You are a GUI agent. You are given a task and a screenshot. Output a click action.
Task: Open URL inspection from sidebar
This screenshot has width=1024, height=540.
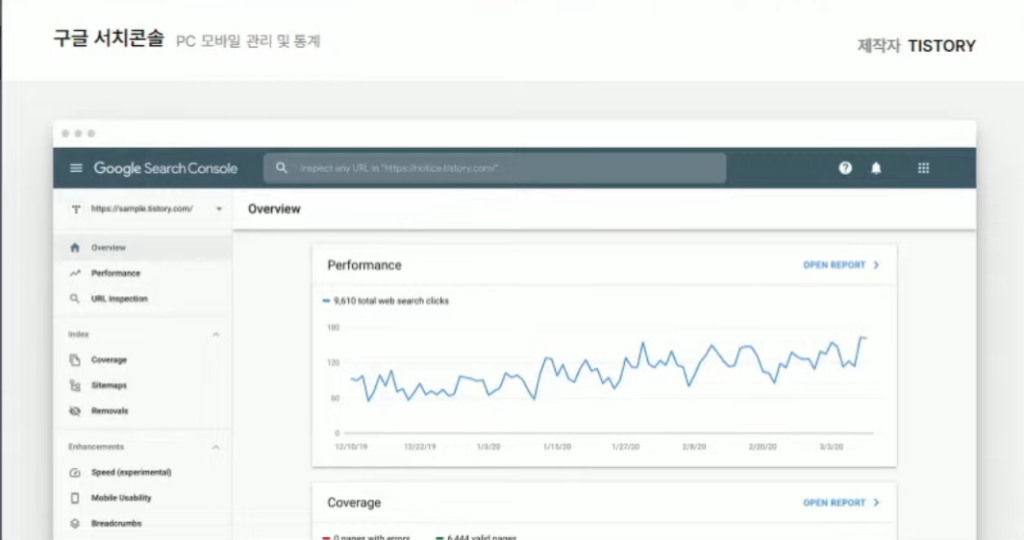pyautogui.click(x=119, y=299)
